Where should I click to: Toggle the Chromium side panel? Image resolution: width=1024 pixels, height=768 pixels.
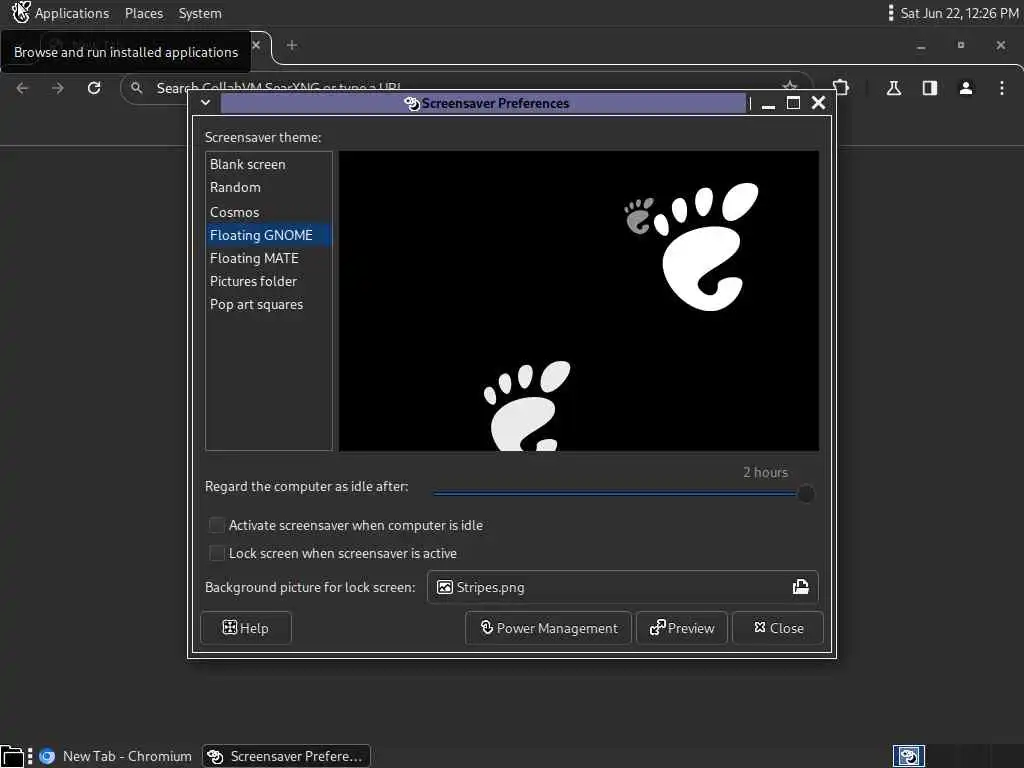930,88
